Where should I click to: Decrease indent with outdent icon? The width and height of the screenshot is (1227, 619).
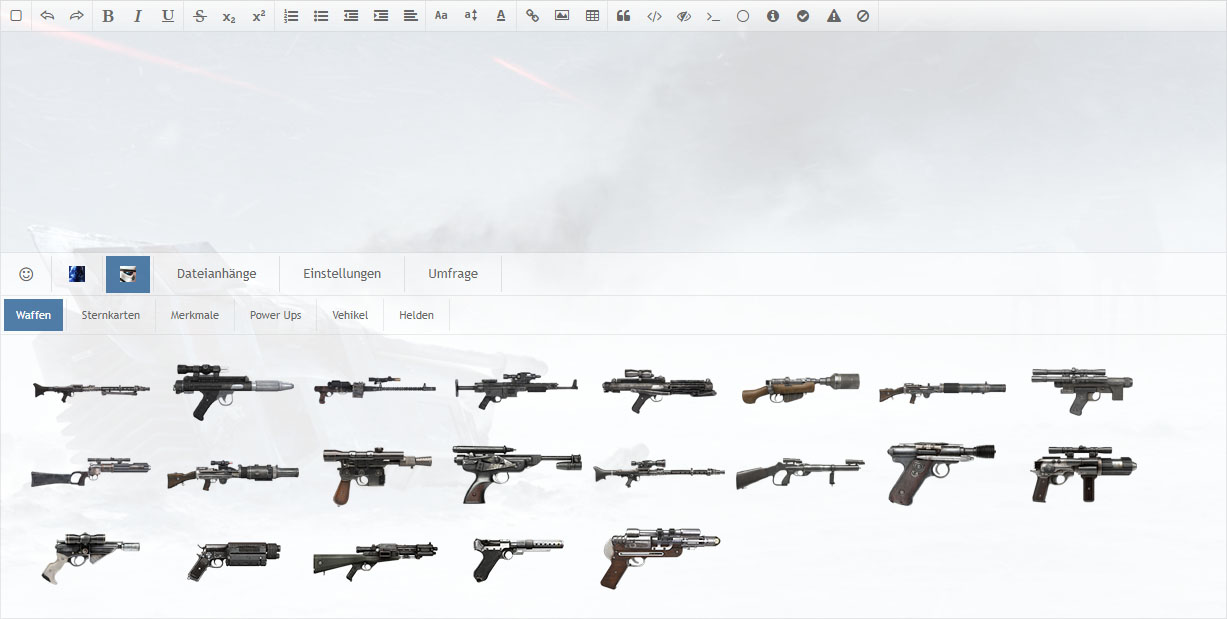[351, 16]
